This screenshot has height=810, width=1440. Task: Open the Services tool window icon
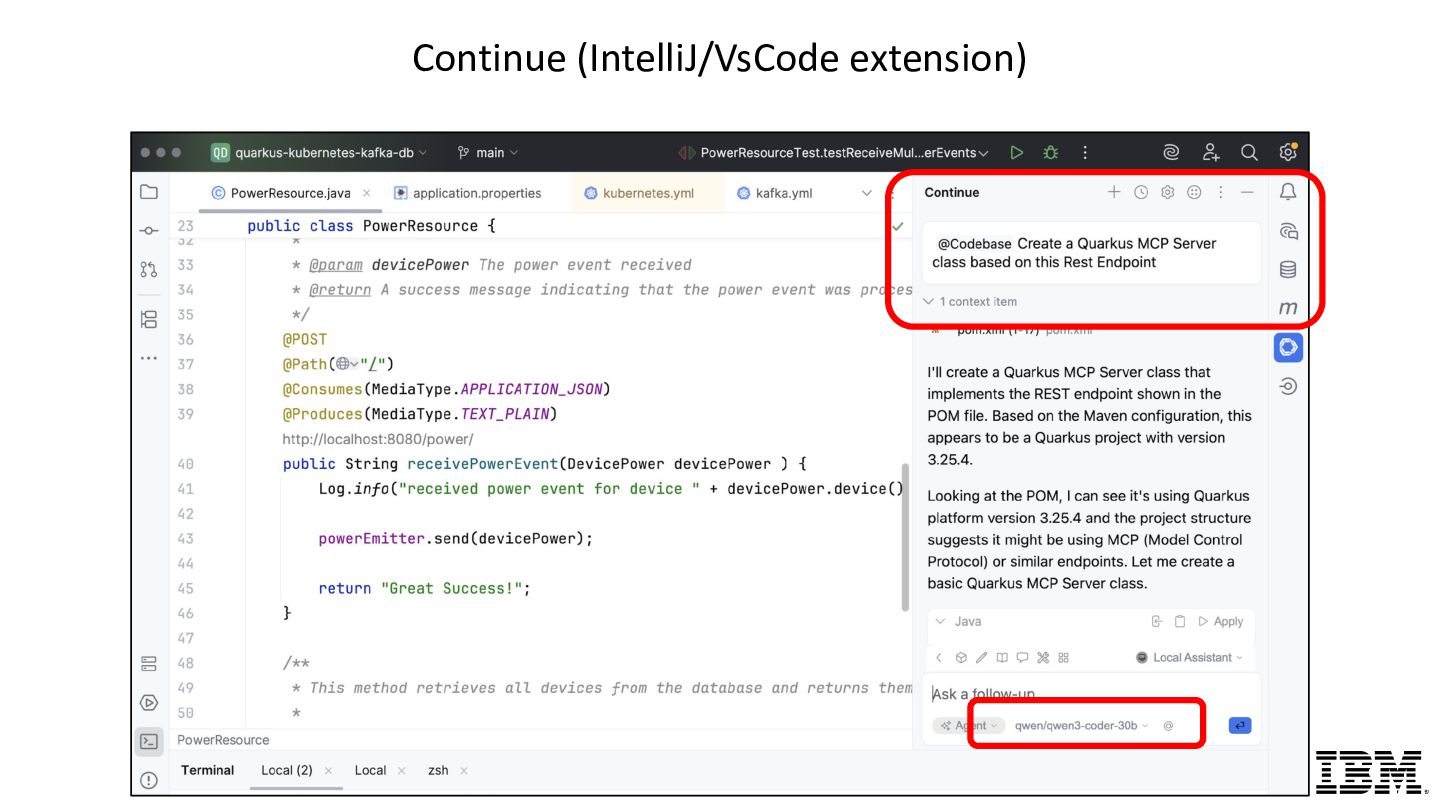pyautogui.click(x=149, y=664)
